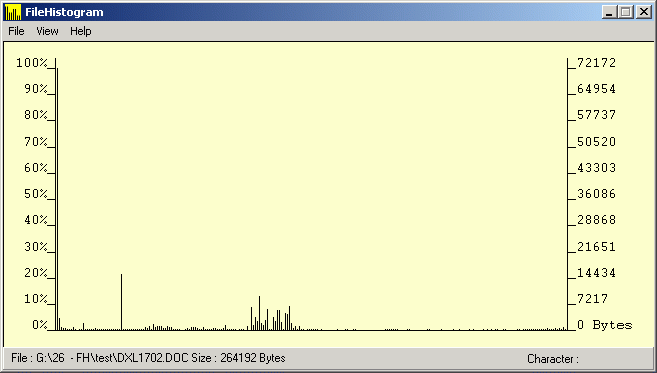Click the 72172 byte count label
This screenshot has height=373, width=657.
[597, 63]
